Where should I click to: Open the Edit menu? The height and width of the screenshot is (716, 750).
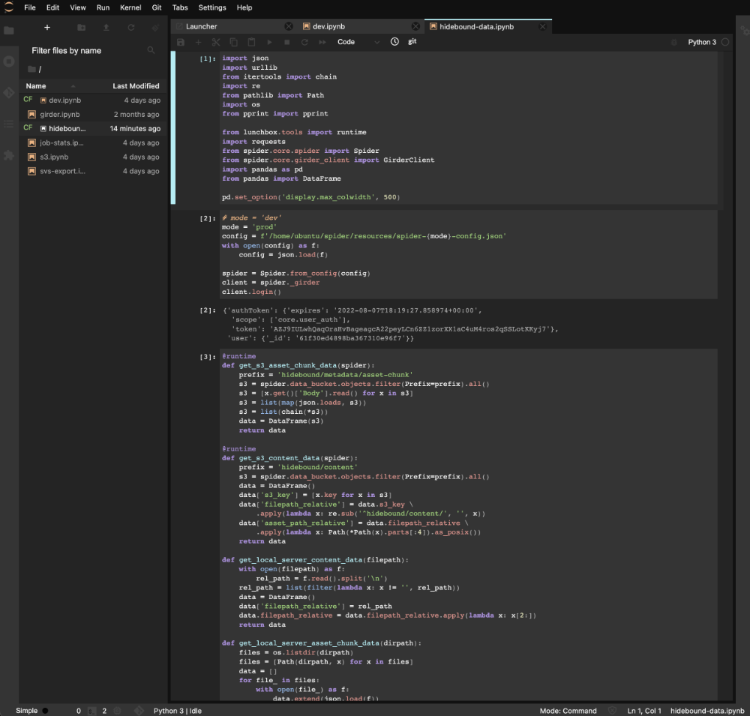pos(53,8)
